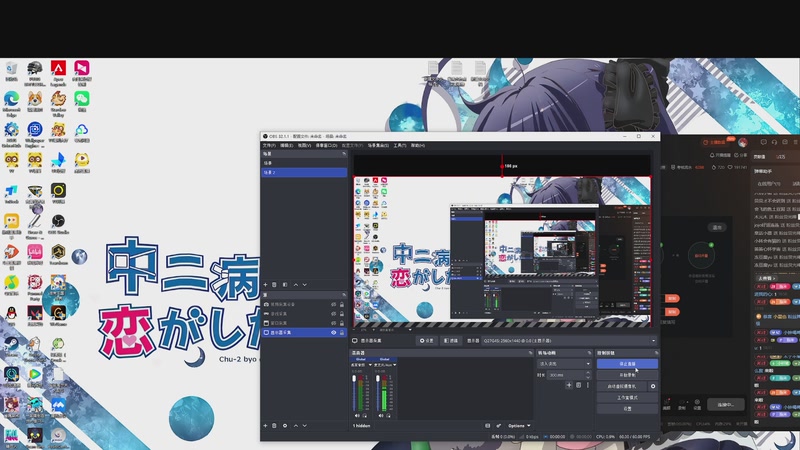Viewport: 800px width, 450px height.
Task: Toggle visibility of window capture source
Action: pos(334,323)
